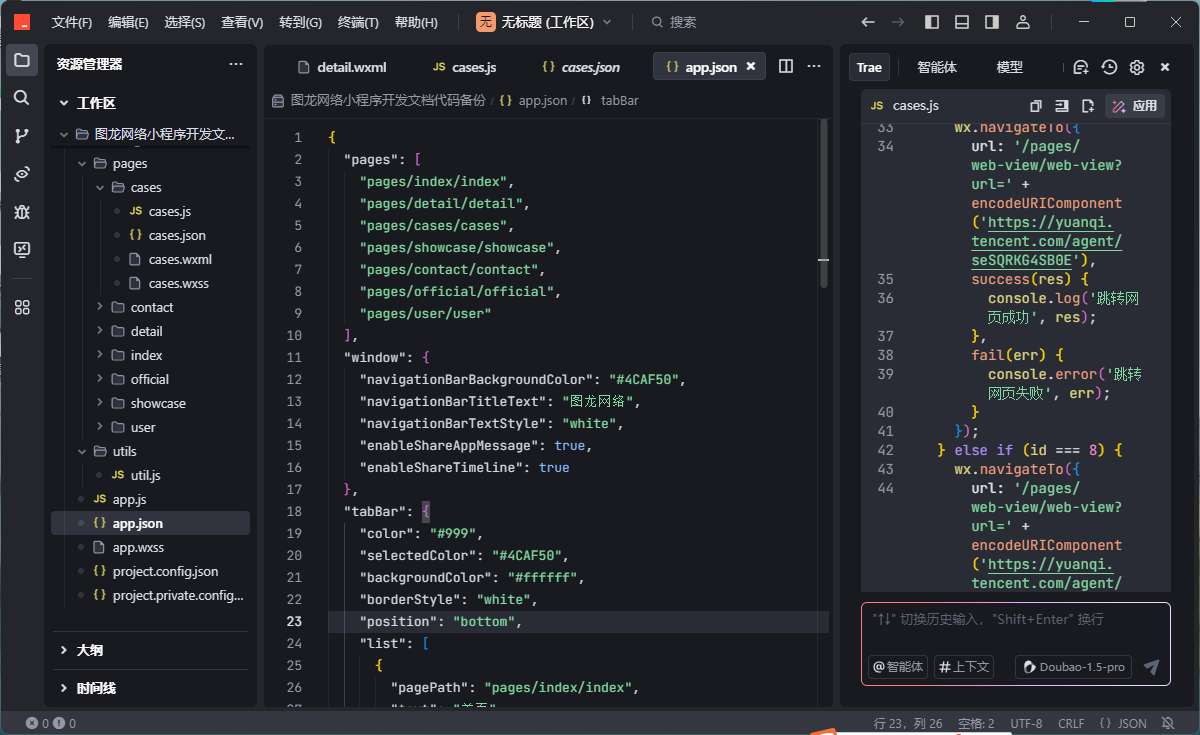Screen dimensions: 1200x735
Task: Split the editor right
Action: [x=786, y=66]
